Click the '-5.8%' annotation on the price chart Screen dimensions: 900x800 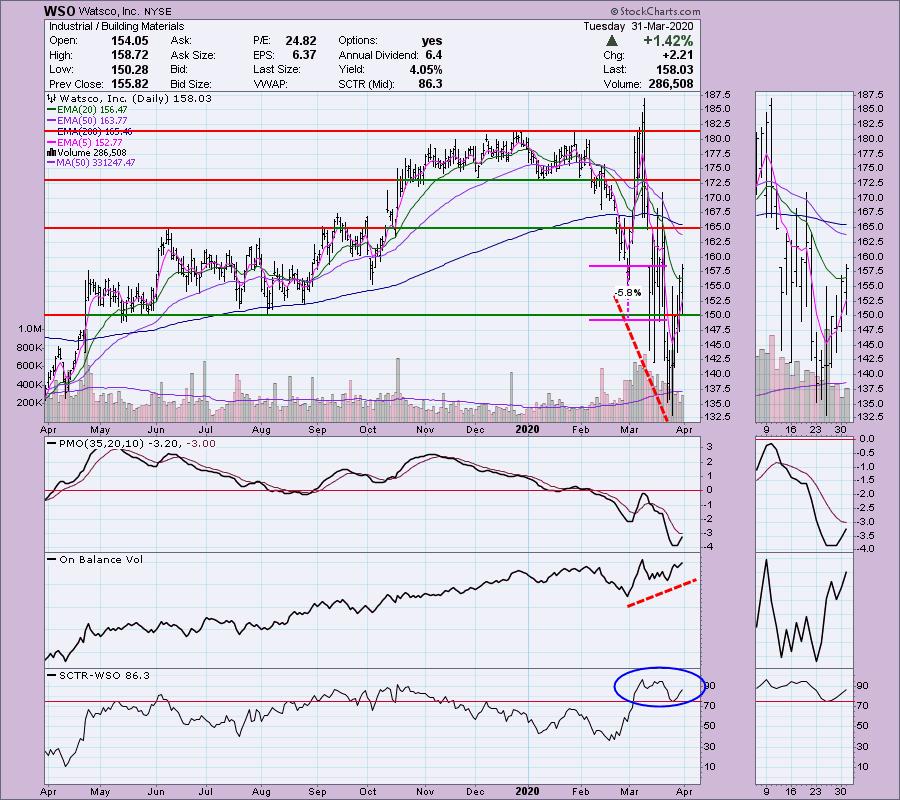(x=628, y=293)
